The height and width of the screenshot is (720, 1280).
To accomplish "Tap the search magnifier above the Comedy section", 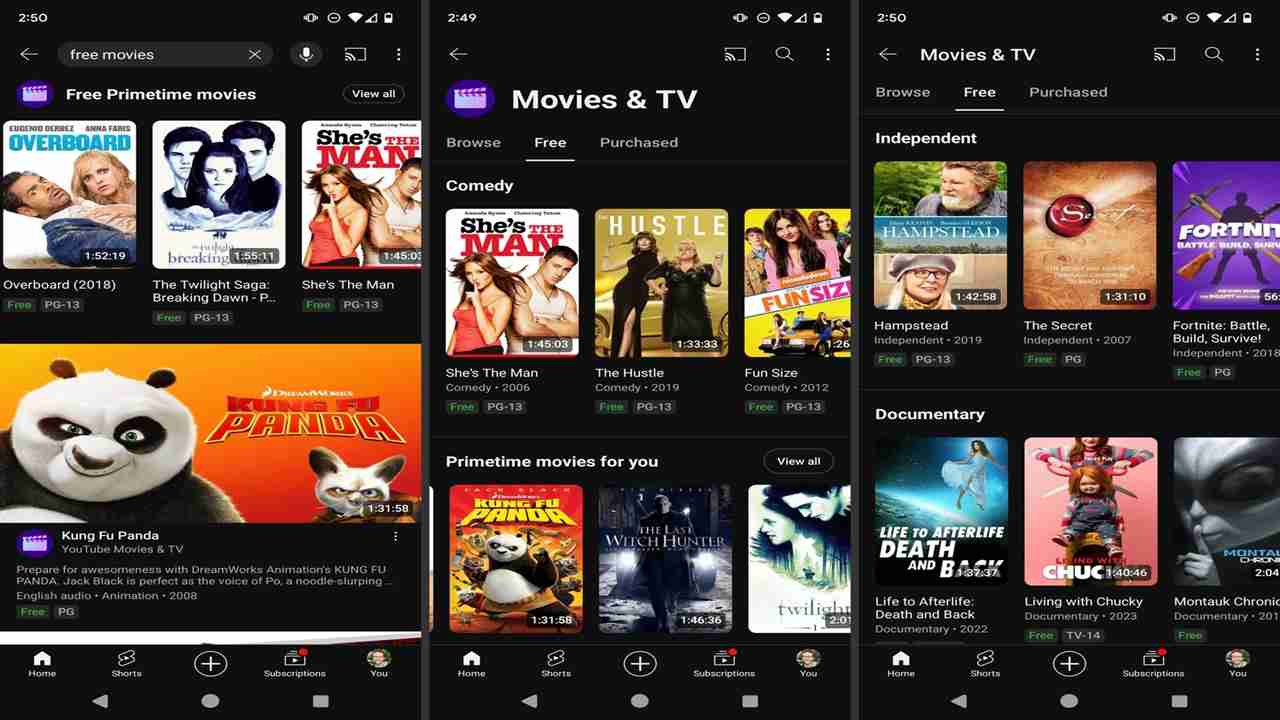I will 784,55.
